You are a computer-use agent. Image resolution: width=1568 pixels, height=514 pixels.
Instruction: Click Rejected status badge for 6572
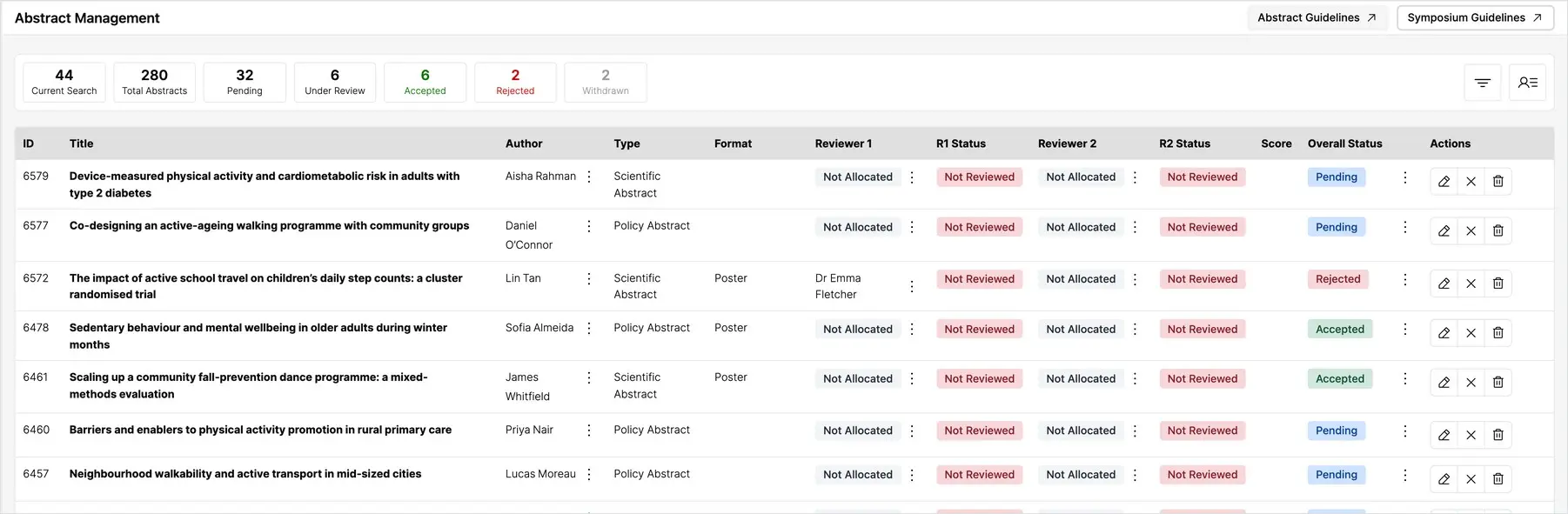click(x=1338, y=279)
